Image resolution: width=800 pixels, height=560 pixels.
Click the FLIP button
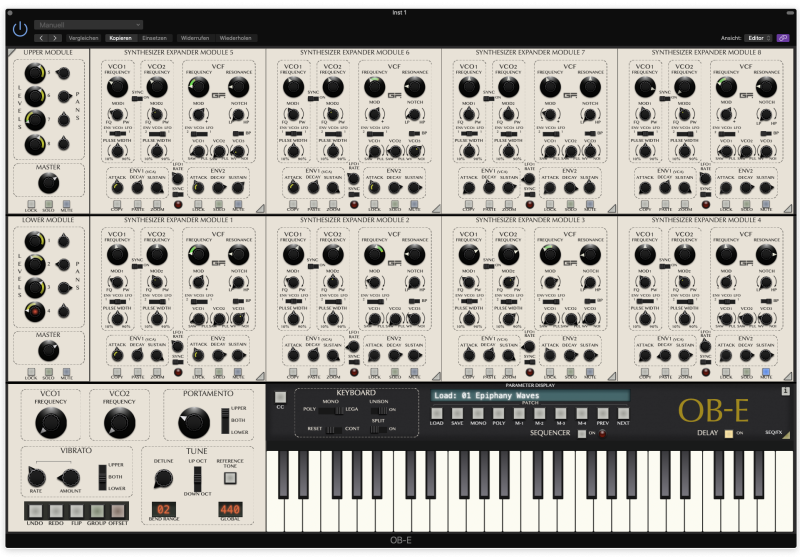(77, 511)
